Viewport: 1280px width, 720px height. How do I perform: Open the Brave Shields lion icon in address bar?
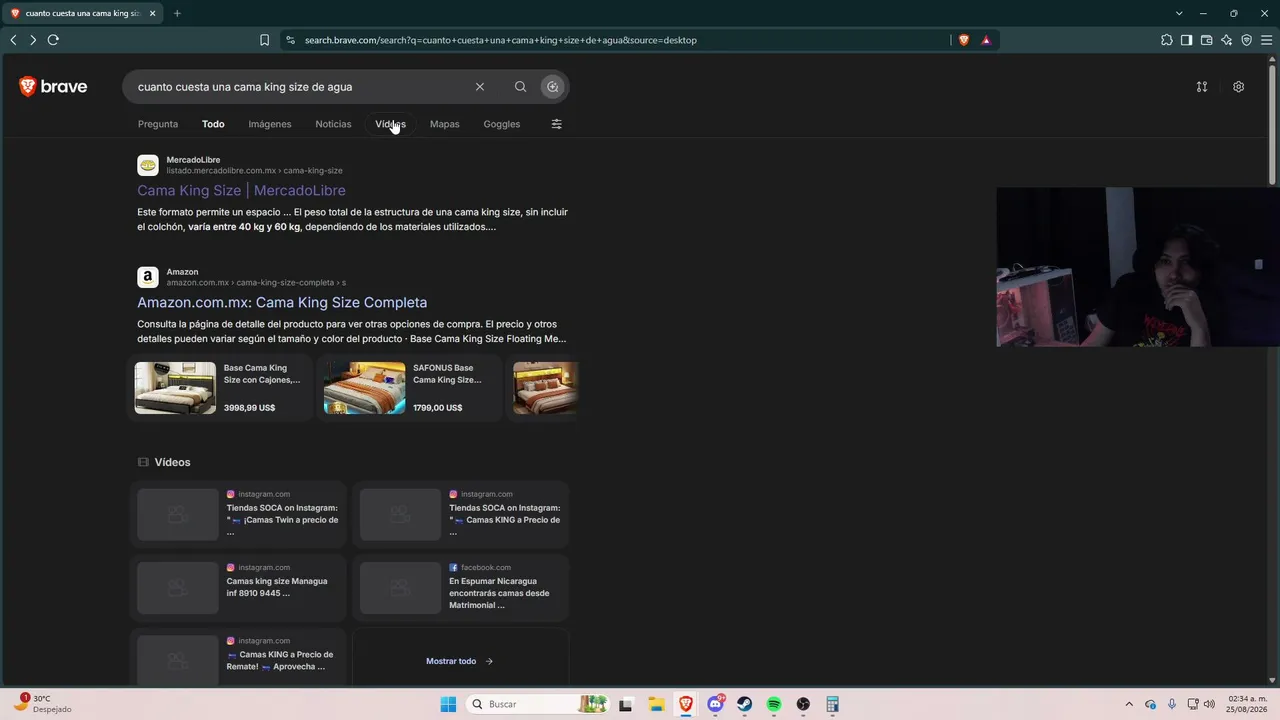(964, 40)
